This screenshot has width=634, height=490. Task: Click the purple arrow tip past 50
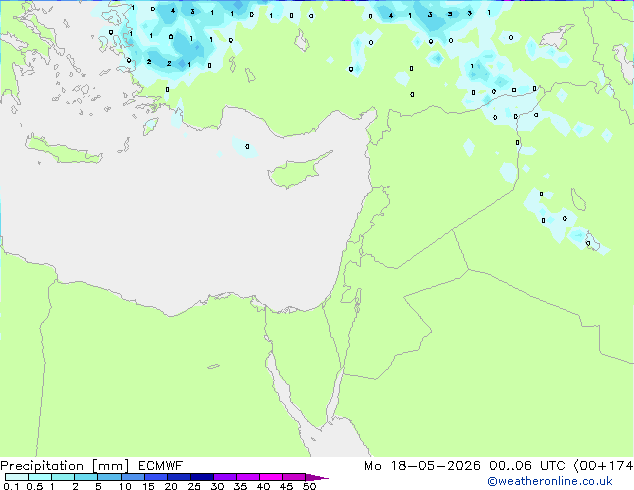[x=317, y=477]
